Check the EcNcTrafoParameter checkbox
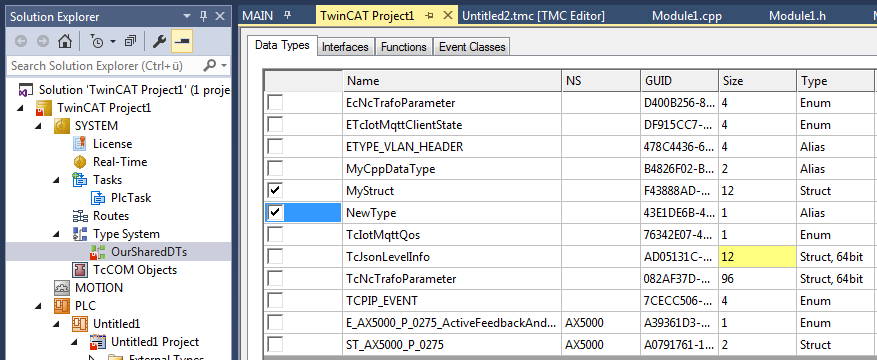 (275, 103)
